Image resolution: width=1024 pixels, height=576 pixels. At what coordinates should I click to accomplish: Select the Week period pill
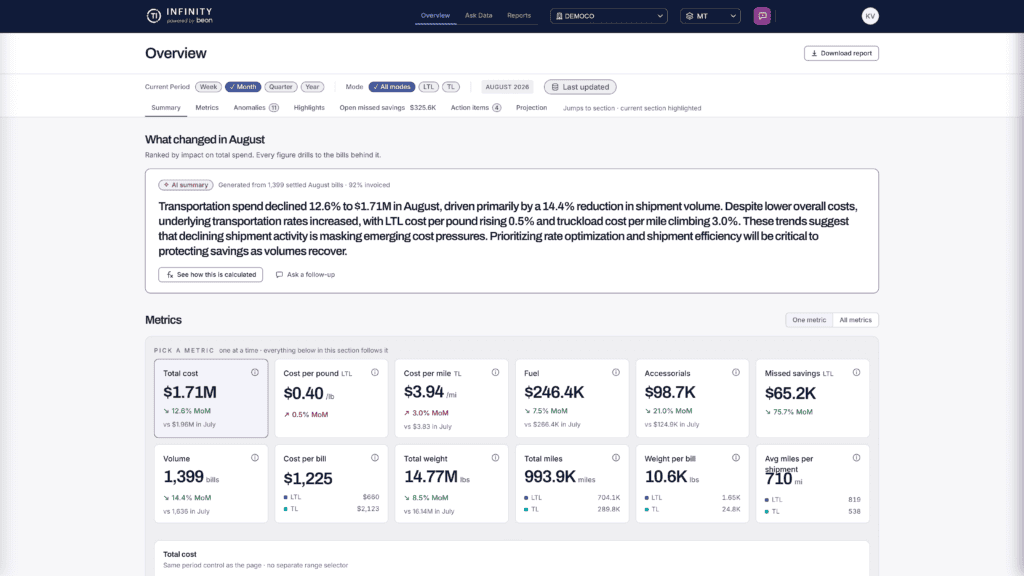click(208, 87)
